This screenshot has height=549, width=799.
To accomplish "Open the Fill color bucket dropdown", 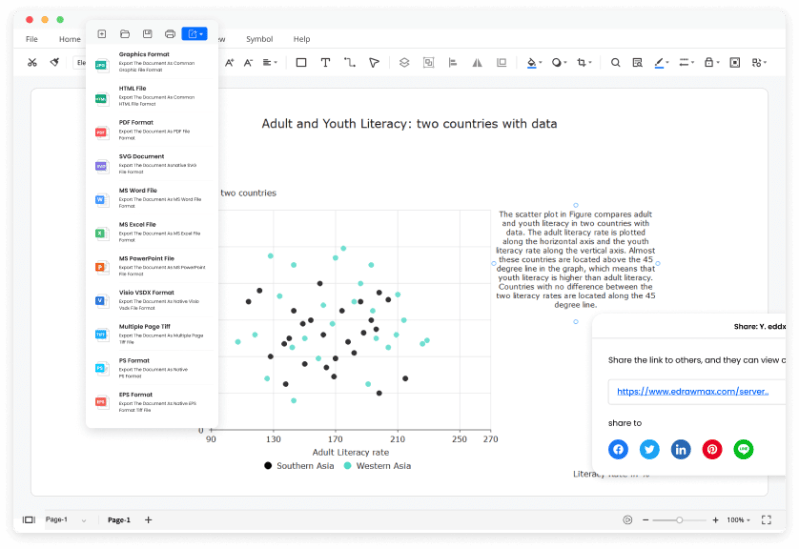I will coord(534,63).
